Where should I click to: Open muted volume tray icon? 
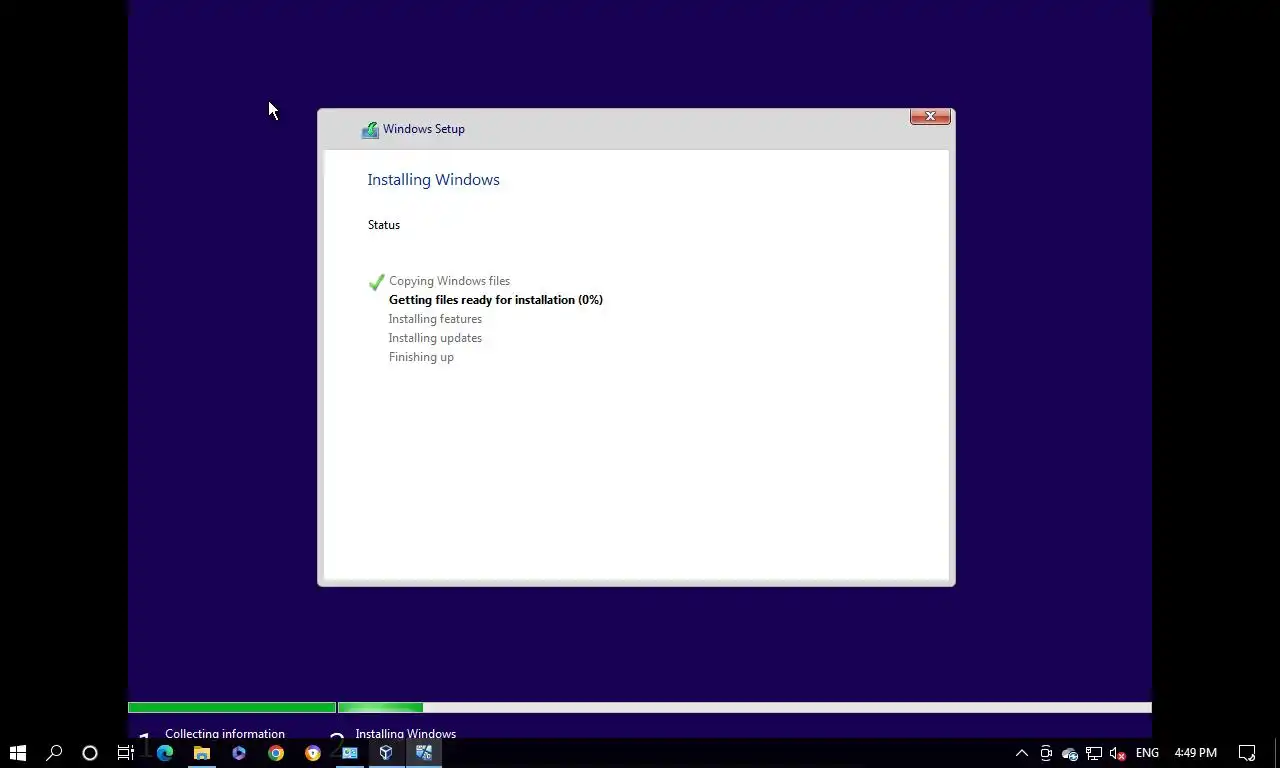coord(1118,753)
